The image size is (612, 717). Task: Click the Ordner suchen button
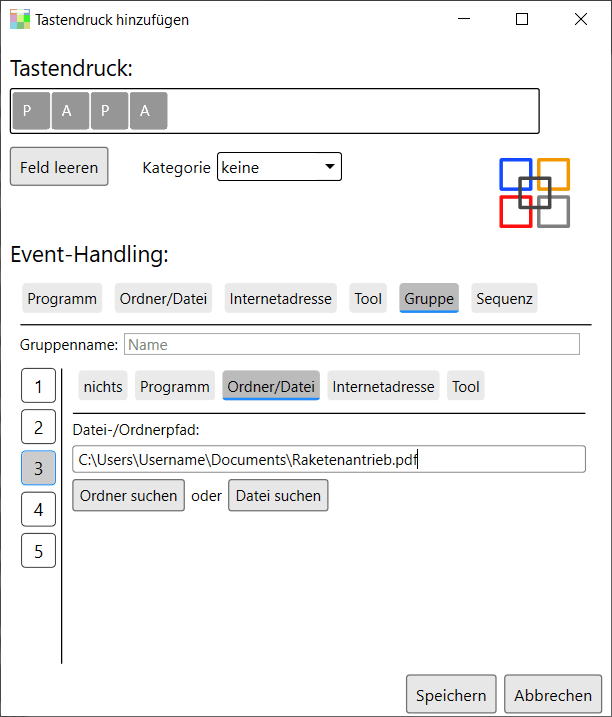129,495
